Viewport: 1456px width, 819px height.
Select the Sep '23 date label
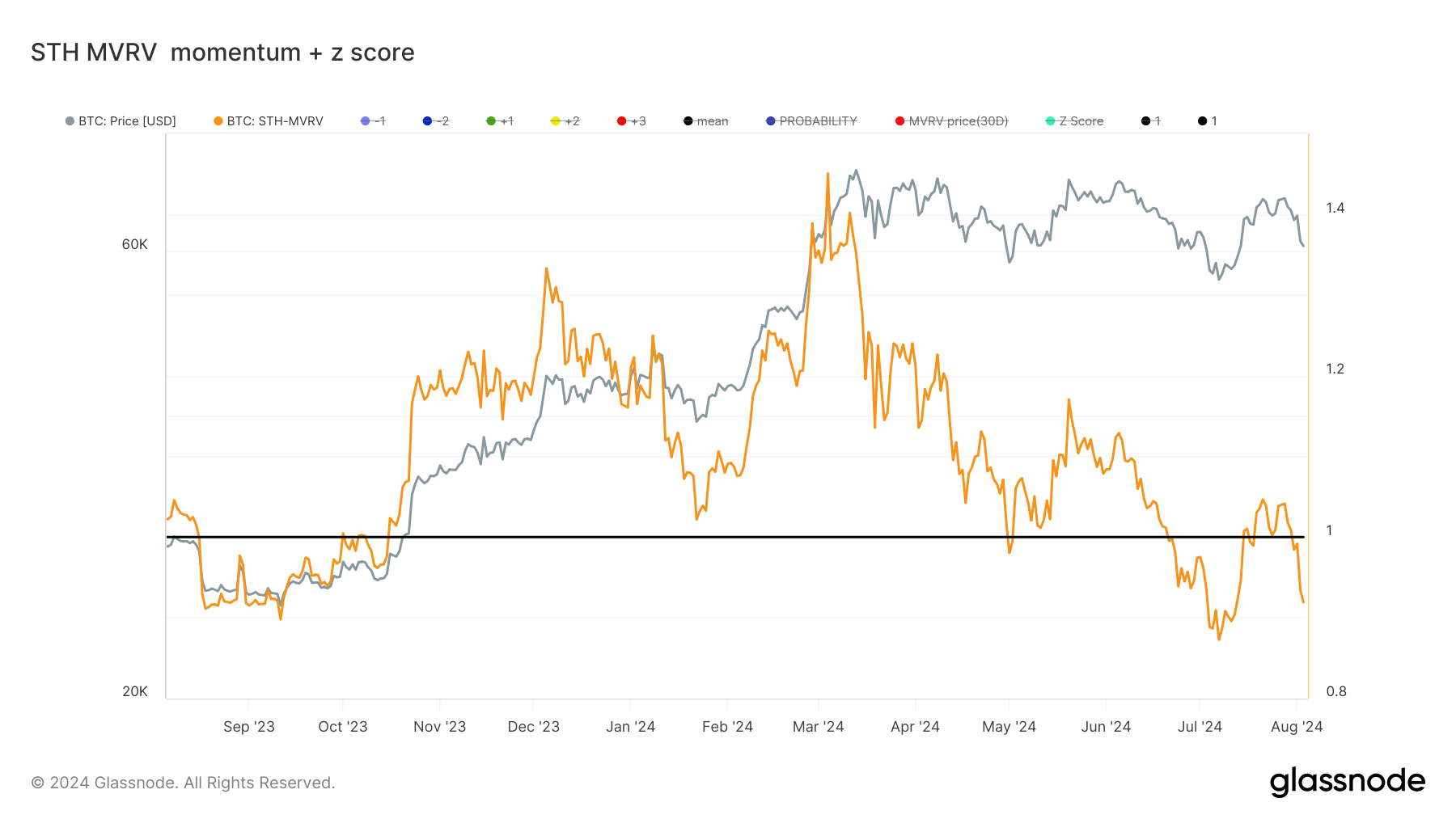click(249, 727)
